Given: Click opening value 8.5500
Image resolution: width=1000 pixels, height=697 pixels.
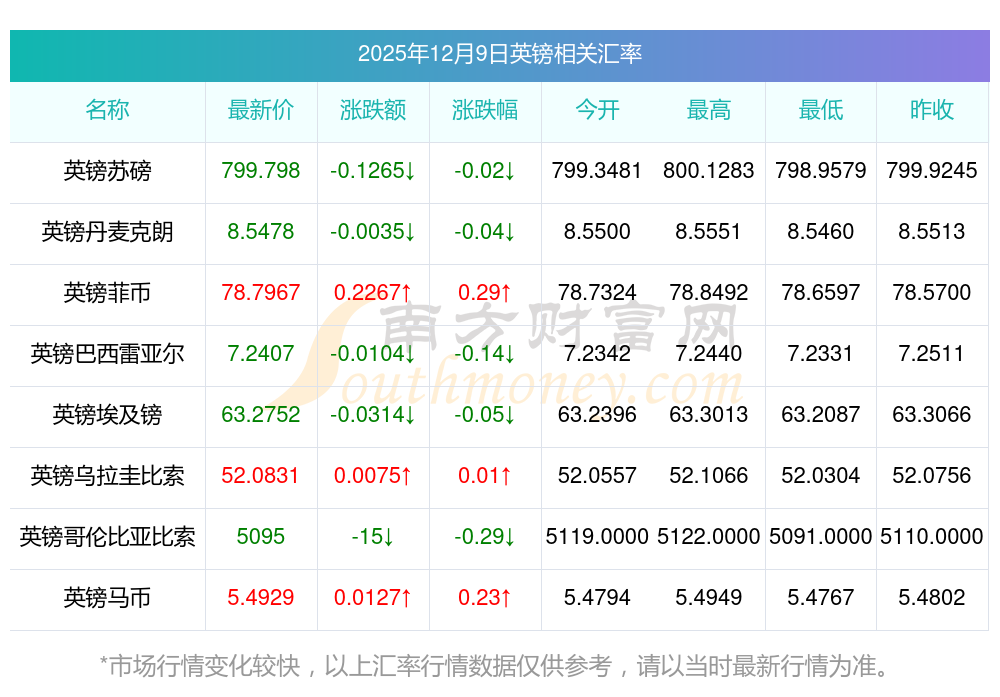Looking at the screenshot, I should click(597, 231).
